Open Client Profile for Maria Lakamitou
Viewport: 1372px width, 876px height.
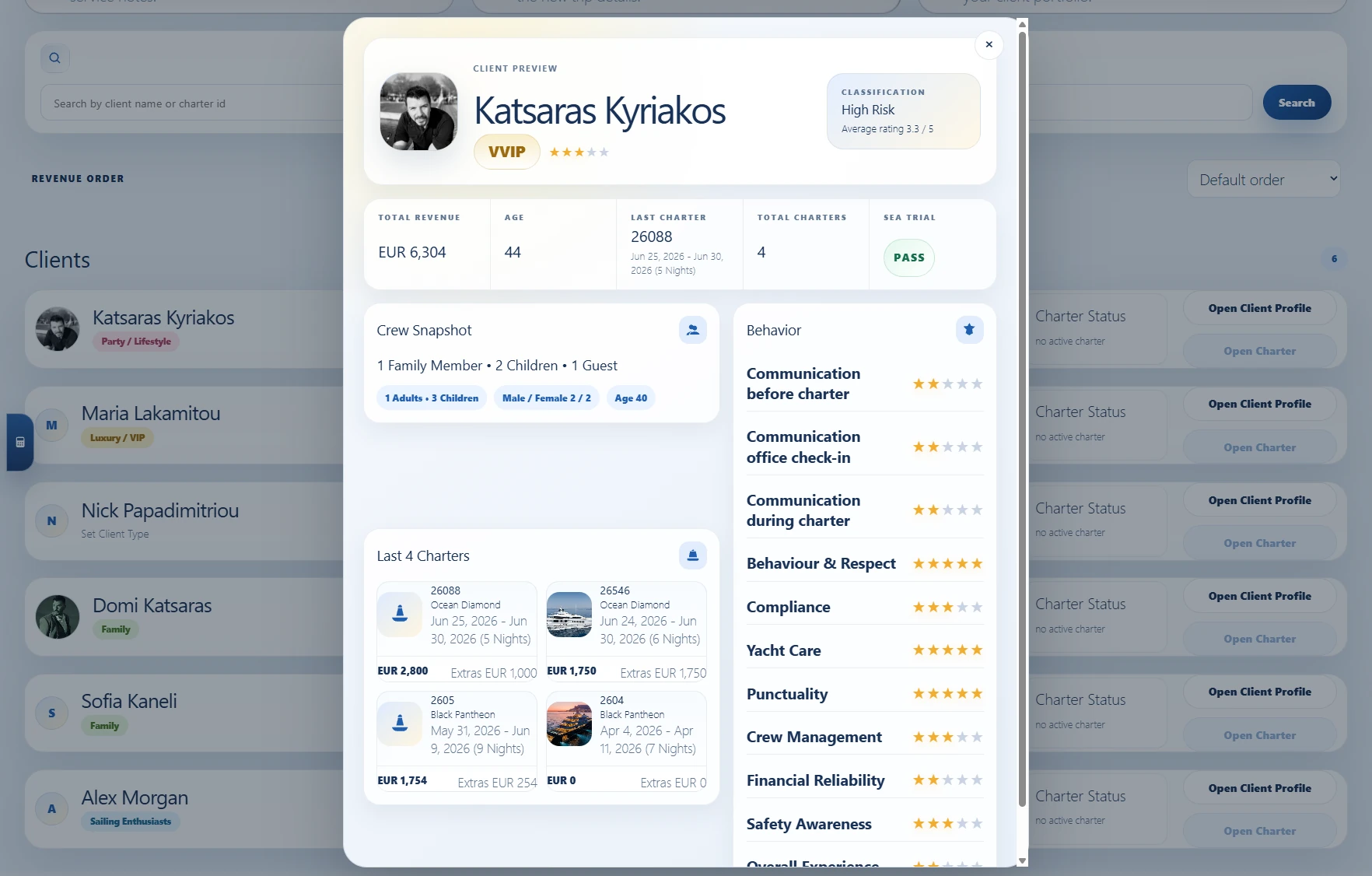1259,404
